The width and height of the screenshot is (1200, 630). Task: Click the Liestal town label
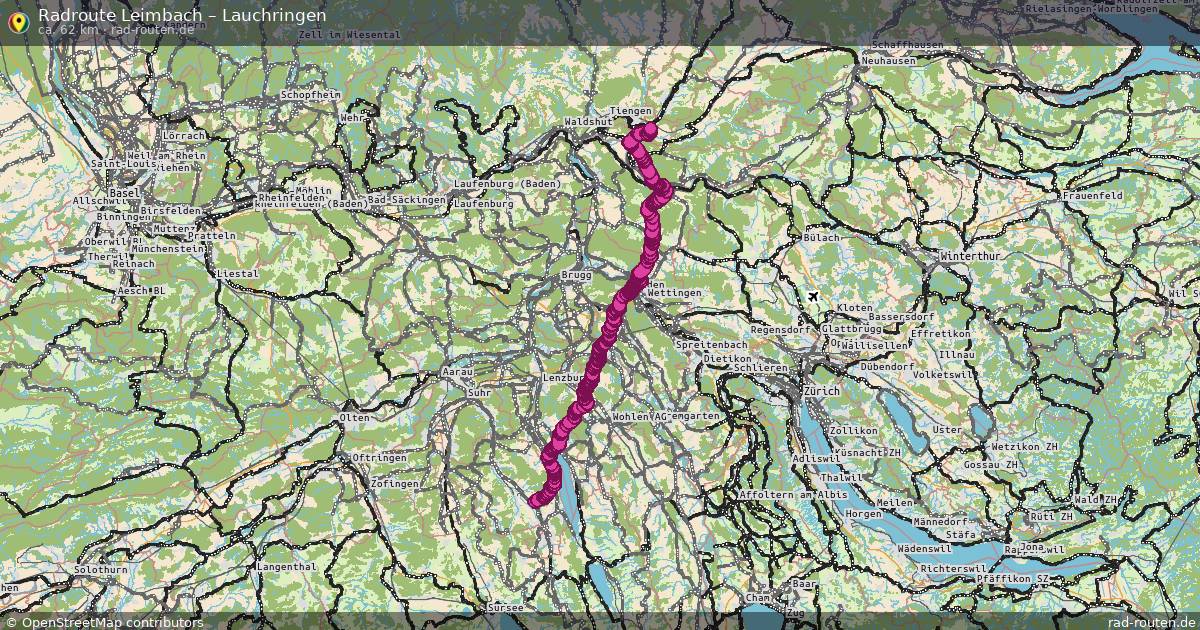coord(238,273)
